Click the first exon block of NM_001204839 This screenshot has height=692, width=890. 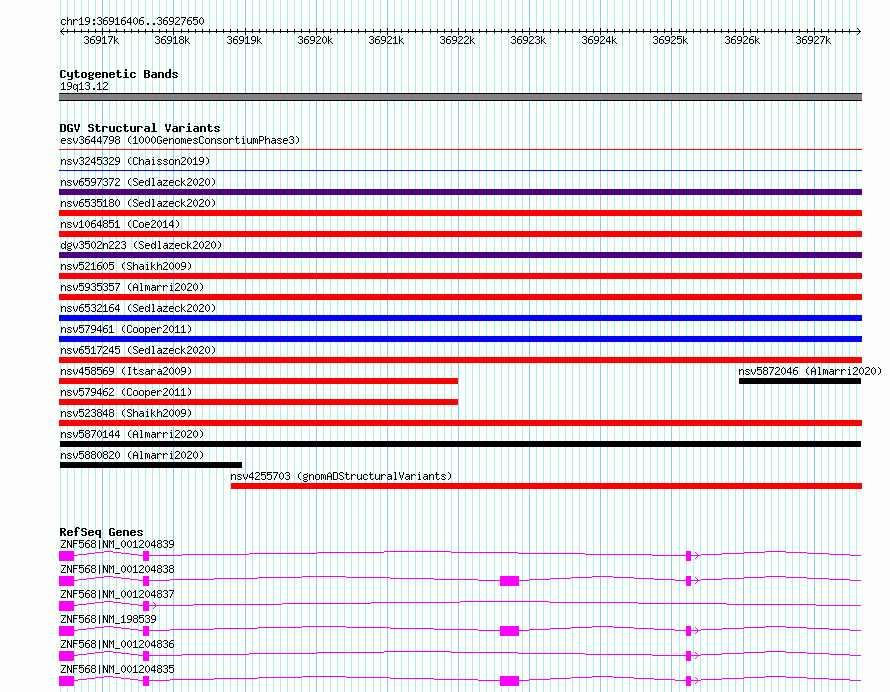(x=66, y=556)
